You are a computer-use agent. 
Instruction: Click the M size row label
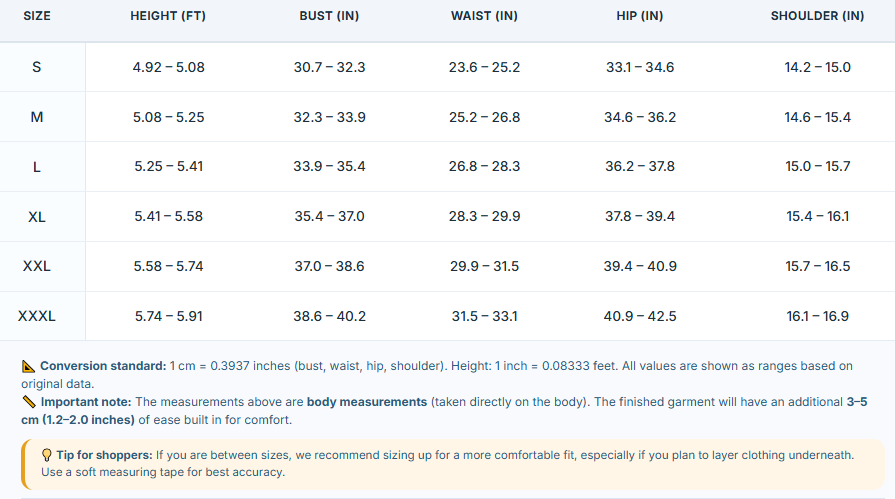[37, 117]
